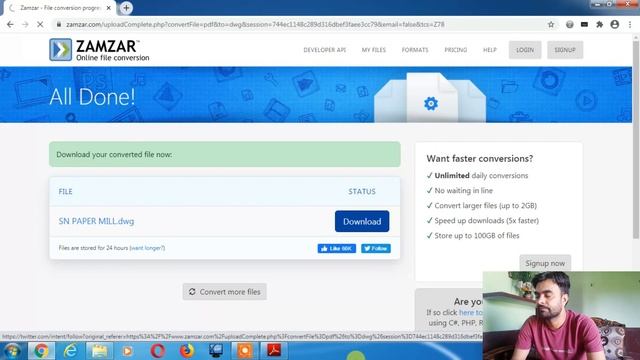
Task: Click the STATUS column header
Action: (x=362, y=191)
